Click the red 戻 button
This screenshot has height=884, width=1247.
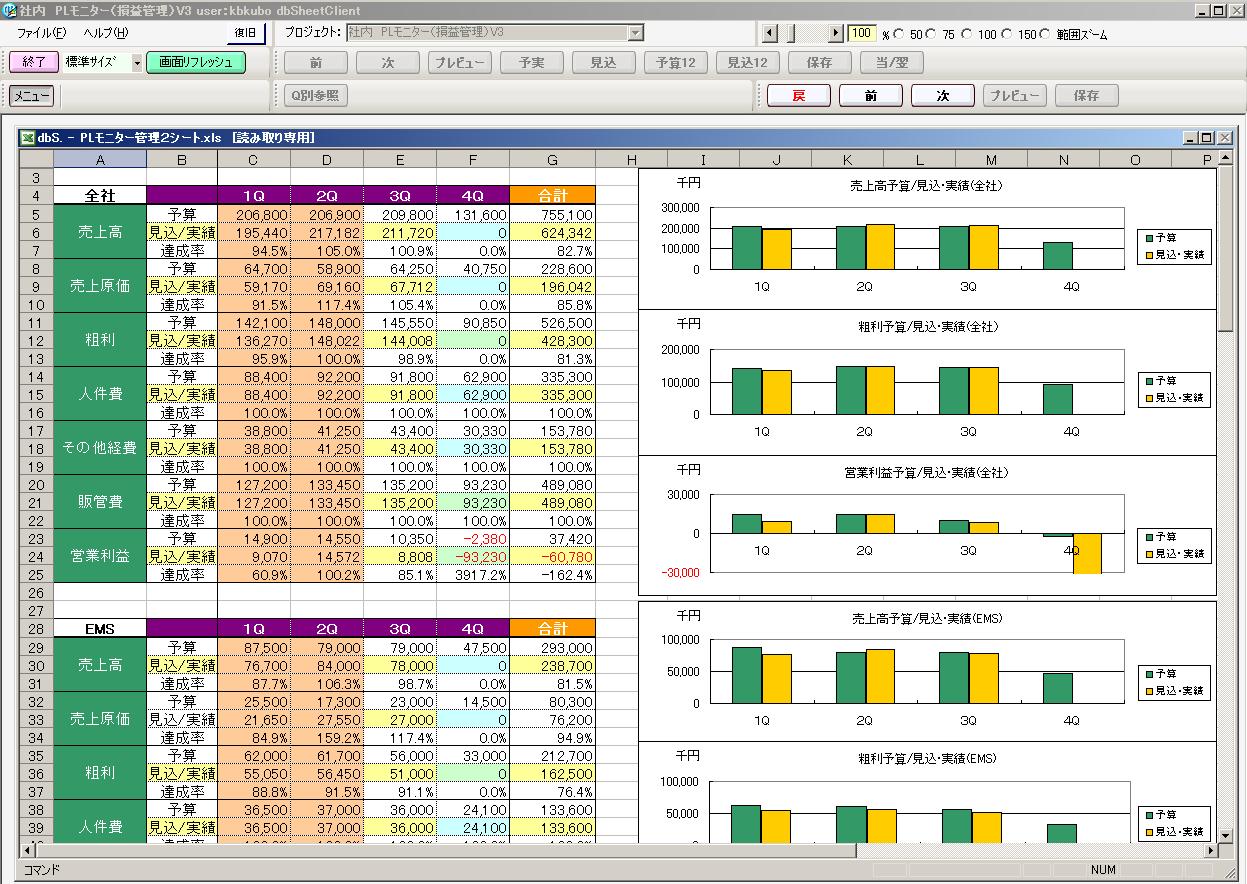(799, 96)
